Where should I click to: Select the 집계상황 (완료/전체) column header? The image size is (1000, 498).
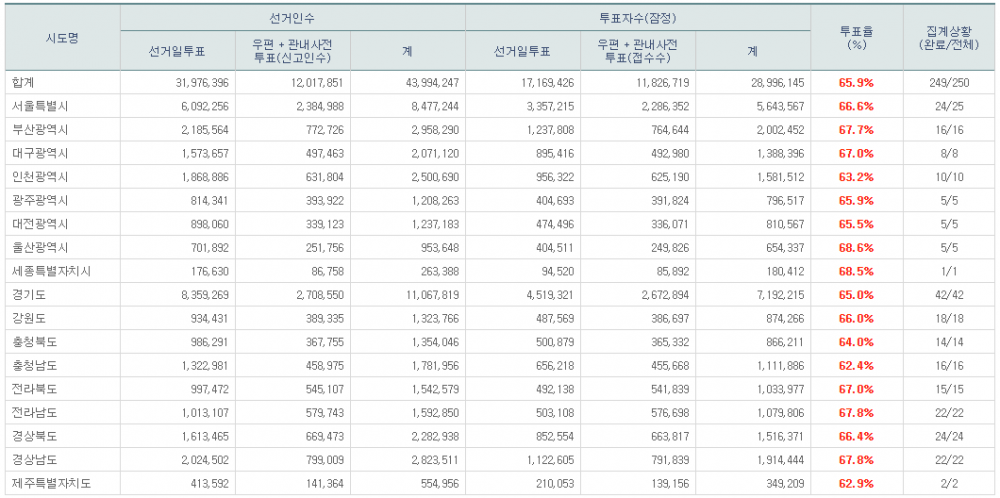pos(947,38)
